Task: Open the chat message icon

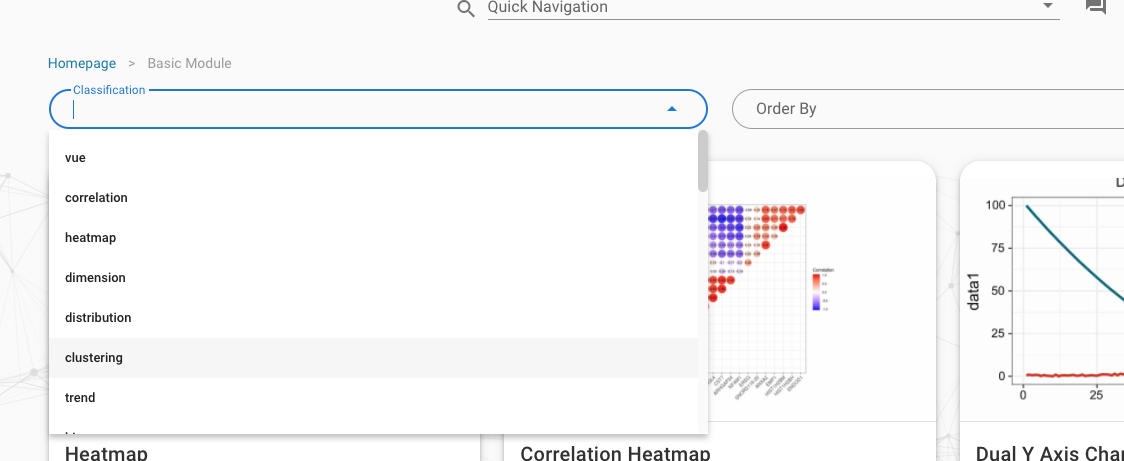Action: (1095, 7)
